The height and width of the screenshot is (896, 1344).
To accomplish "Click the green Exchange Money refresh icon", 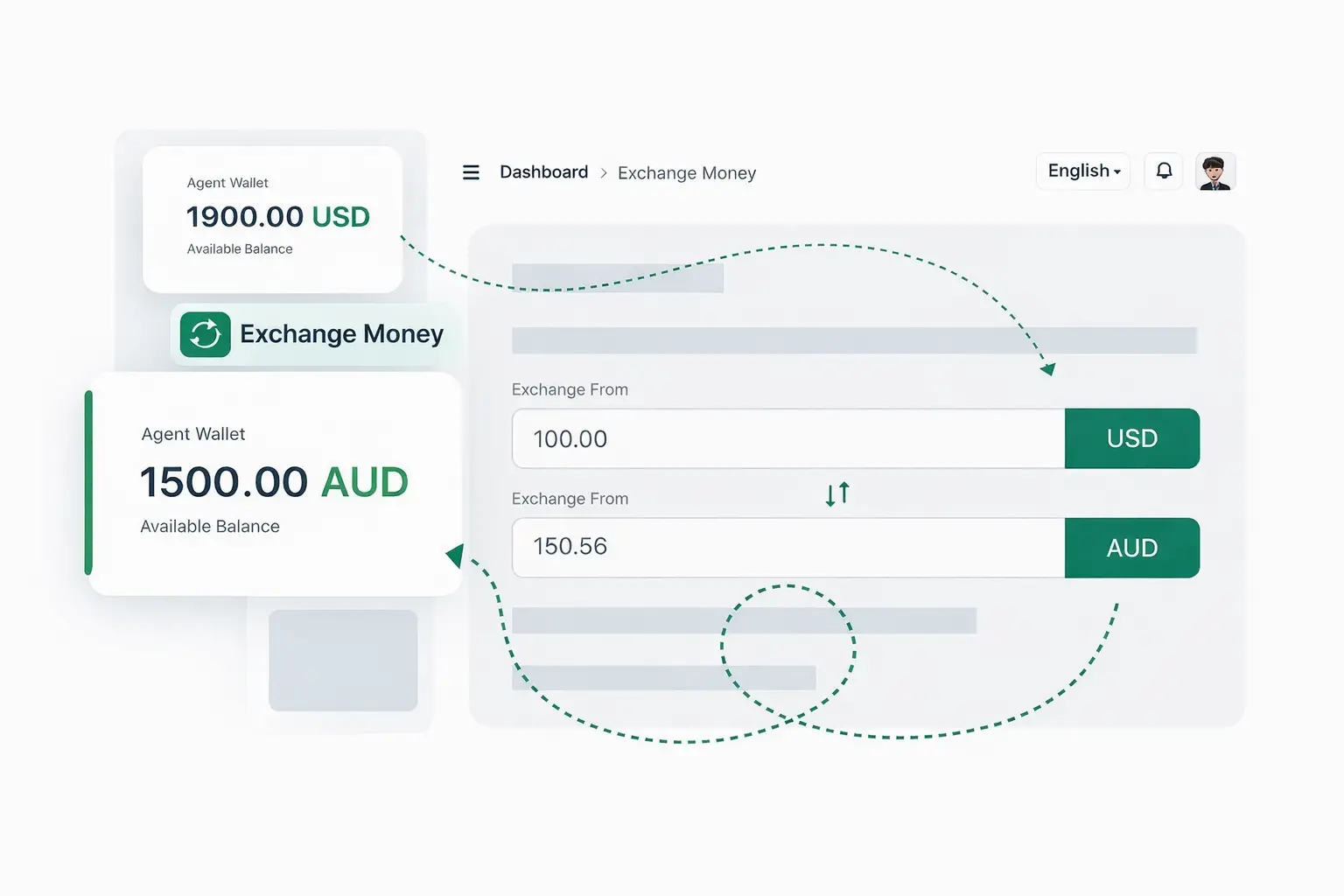I will point(206,334).
